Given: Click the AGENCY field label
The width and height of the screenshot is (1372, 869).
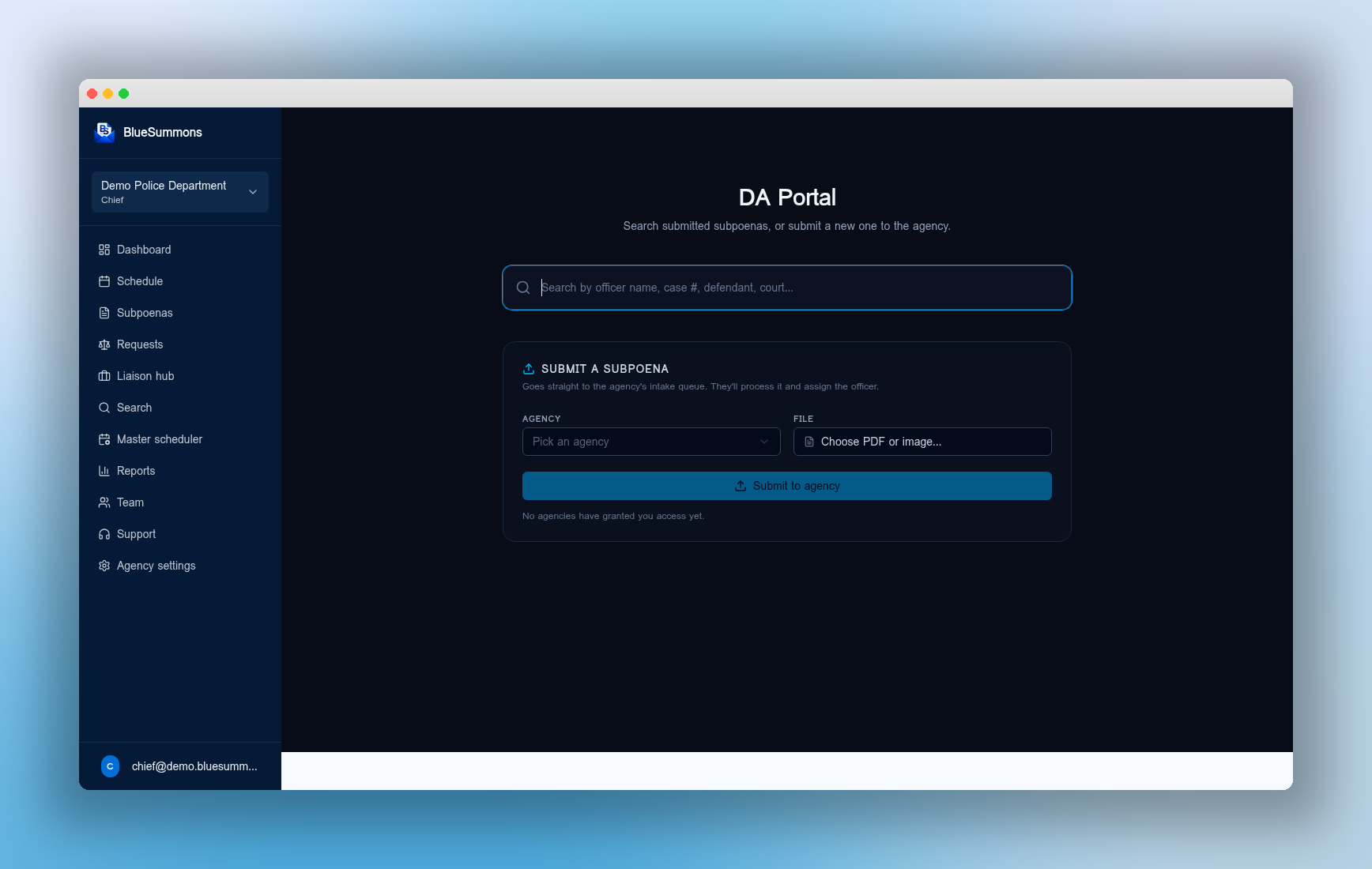Looking at the screenshot, I should 541,419.
